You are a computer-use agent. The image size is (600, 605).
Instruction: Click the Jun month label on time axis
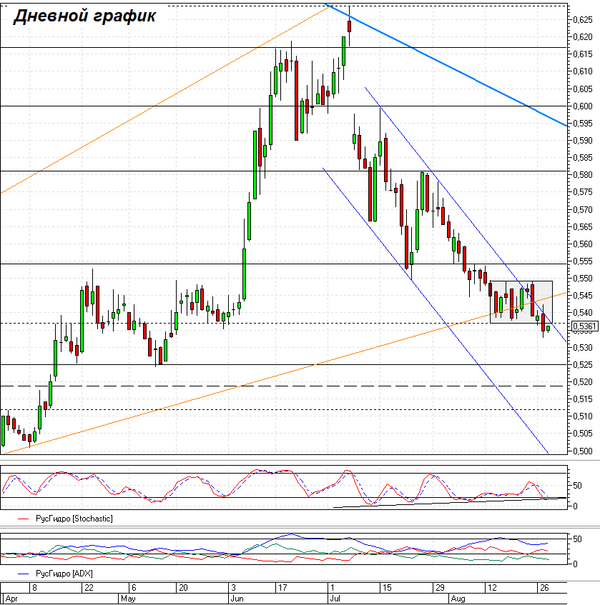coord(237,599)
